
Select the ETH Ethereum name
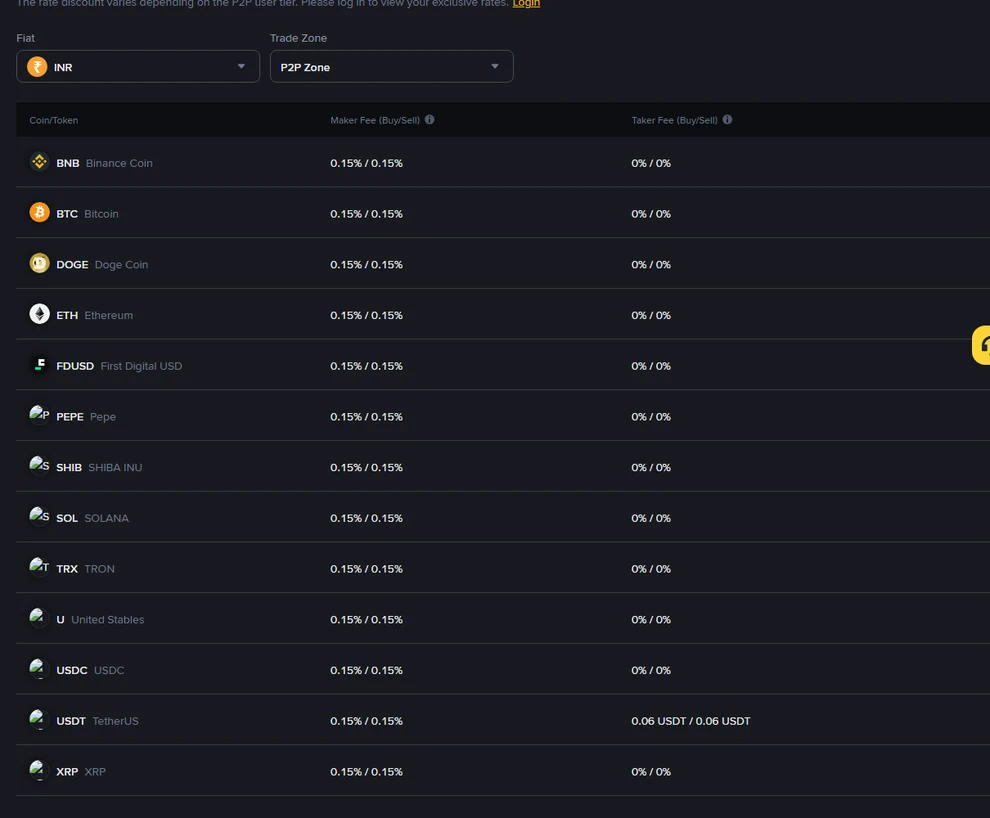point(95,315)
